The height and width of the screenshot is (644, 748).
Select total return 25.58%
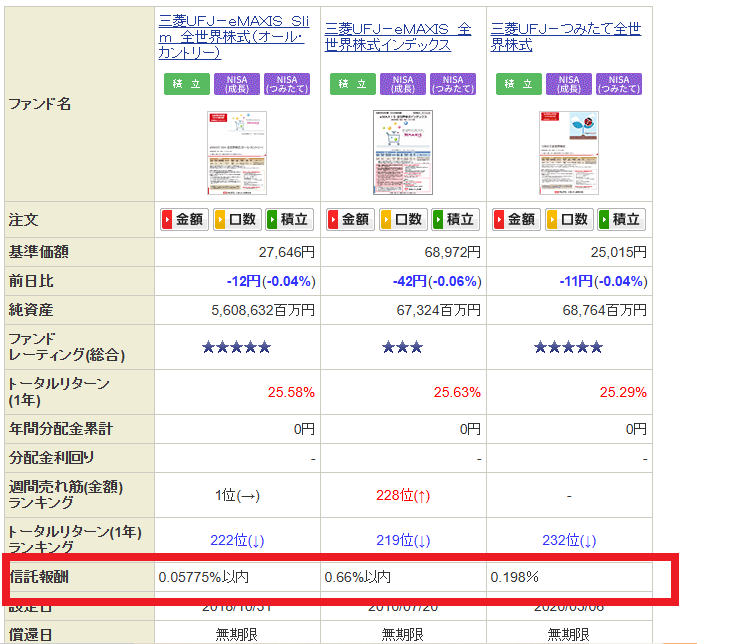click(x=291, y=392)
